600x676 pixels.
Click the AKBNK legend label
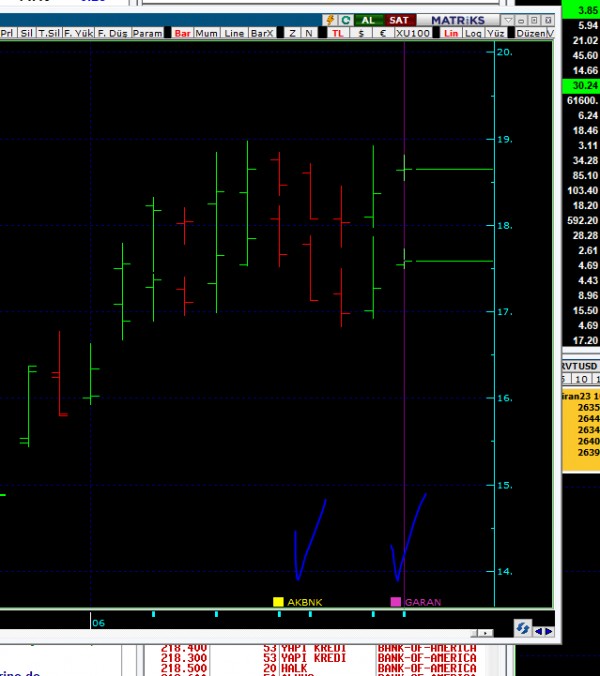click(x=304, y=602)
